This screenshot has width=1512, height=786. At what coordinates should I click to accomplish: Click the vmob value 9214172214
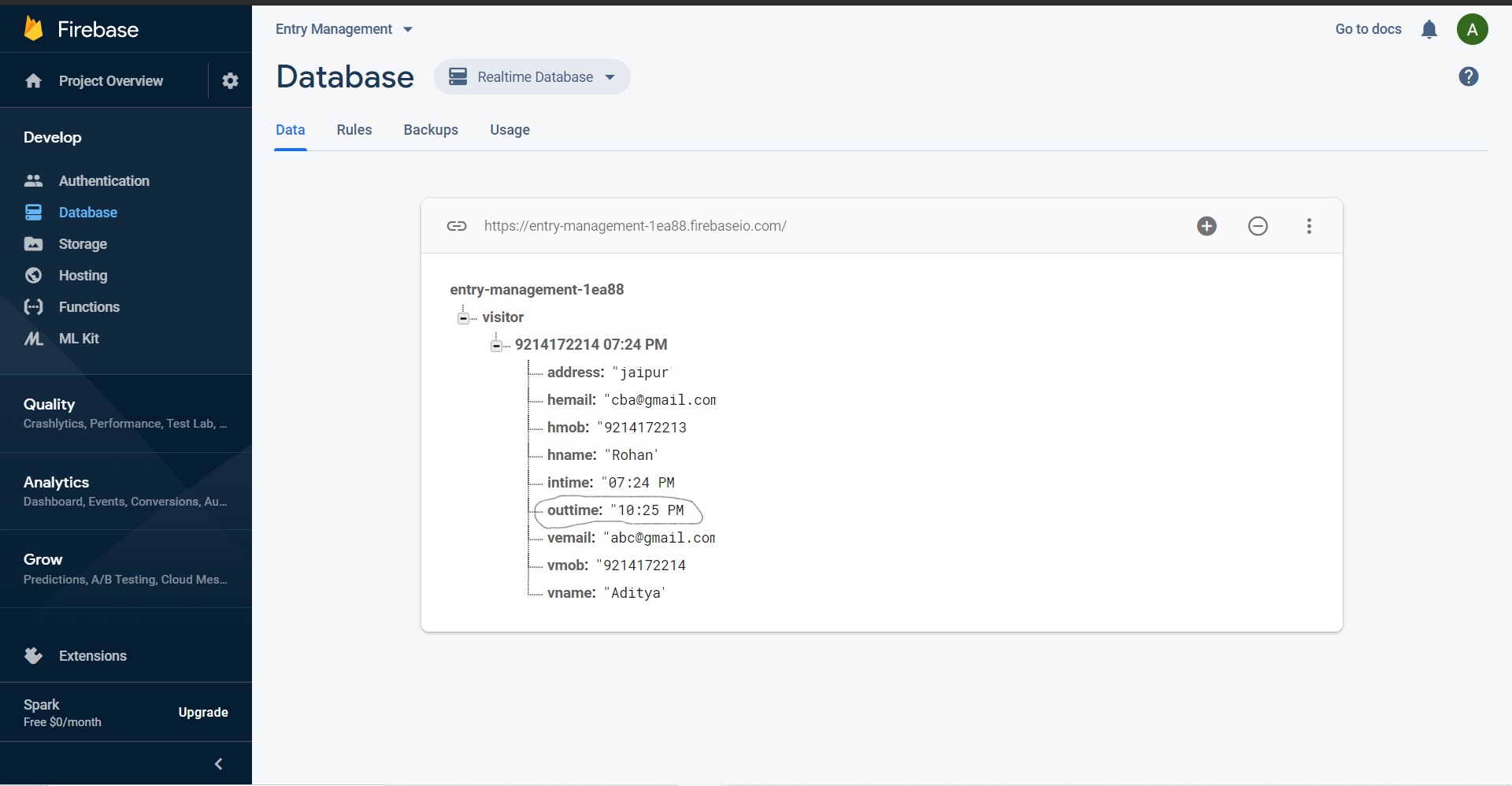(x=641, y=565)
